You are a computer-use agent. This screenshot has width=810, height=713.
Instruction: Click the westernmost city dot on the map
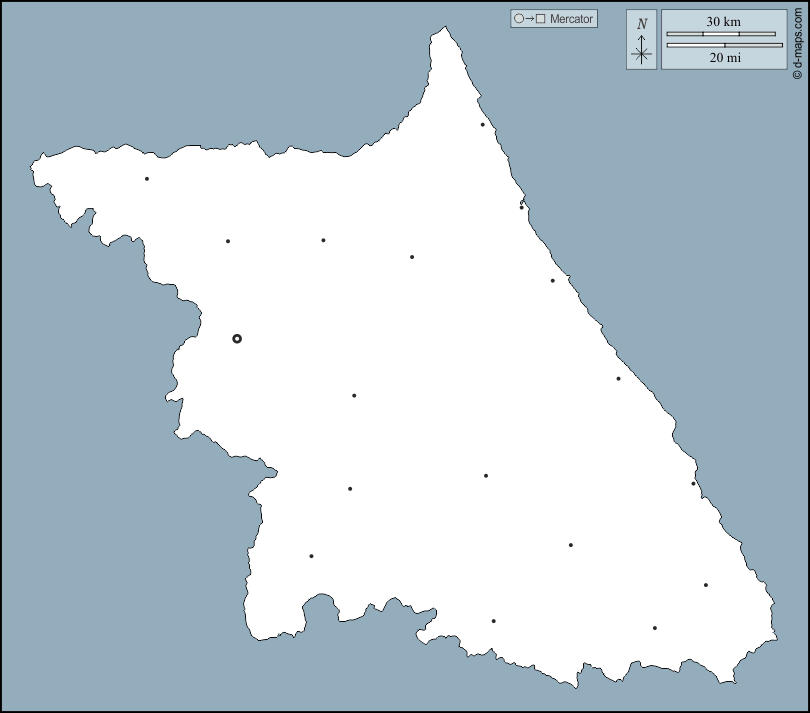point(147,179)
